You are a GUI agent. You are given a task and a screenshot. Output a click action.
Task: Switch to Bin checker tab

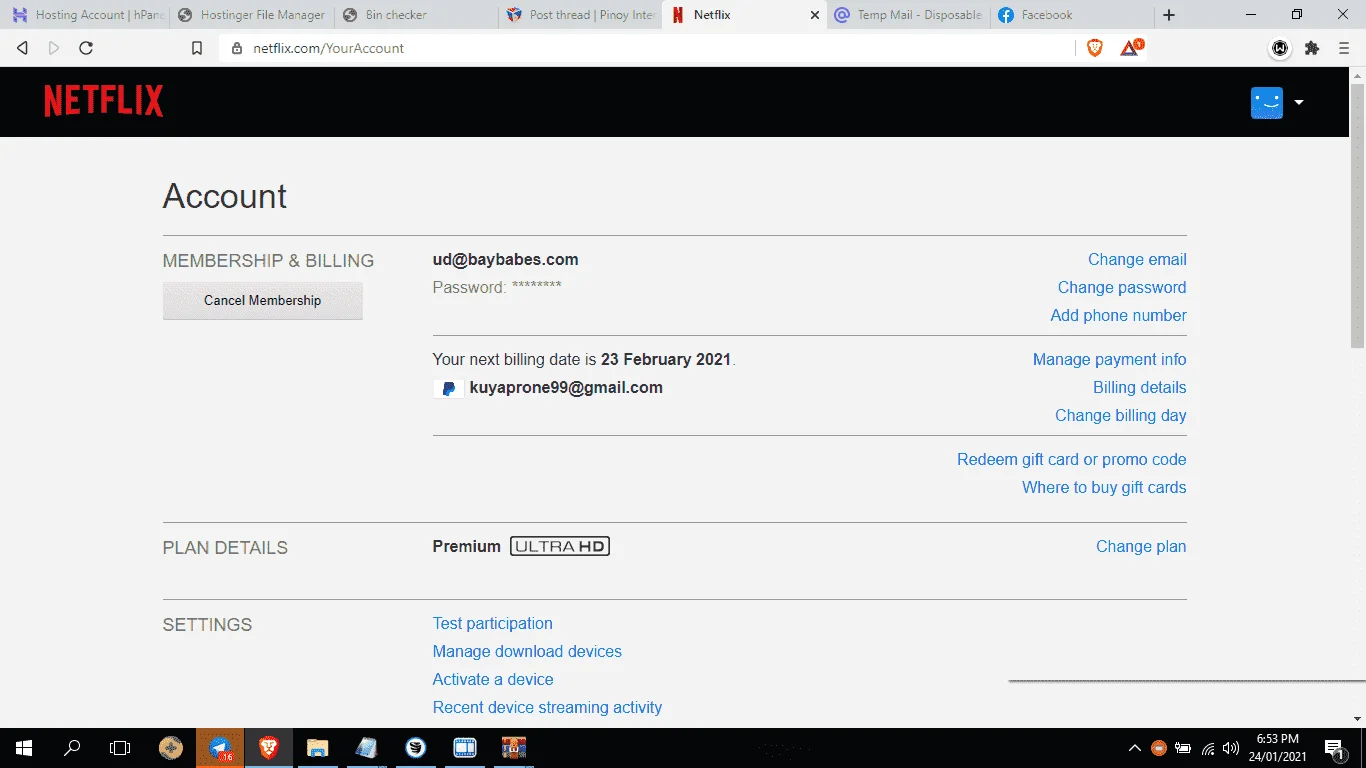415,15
